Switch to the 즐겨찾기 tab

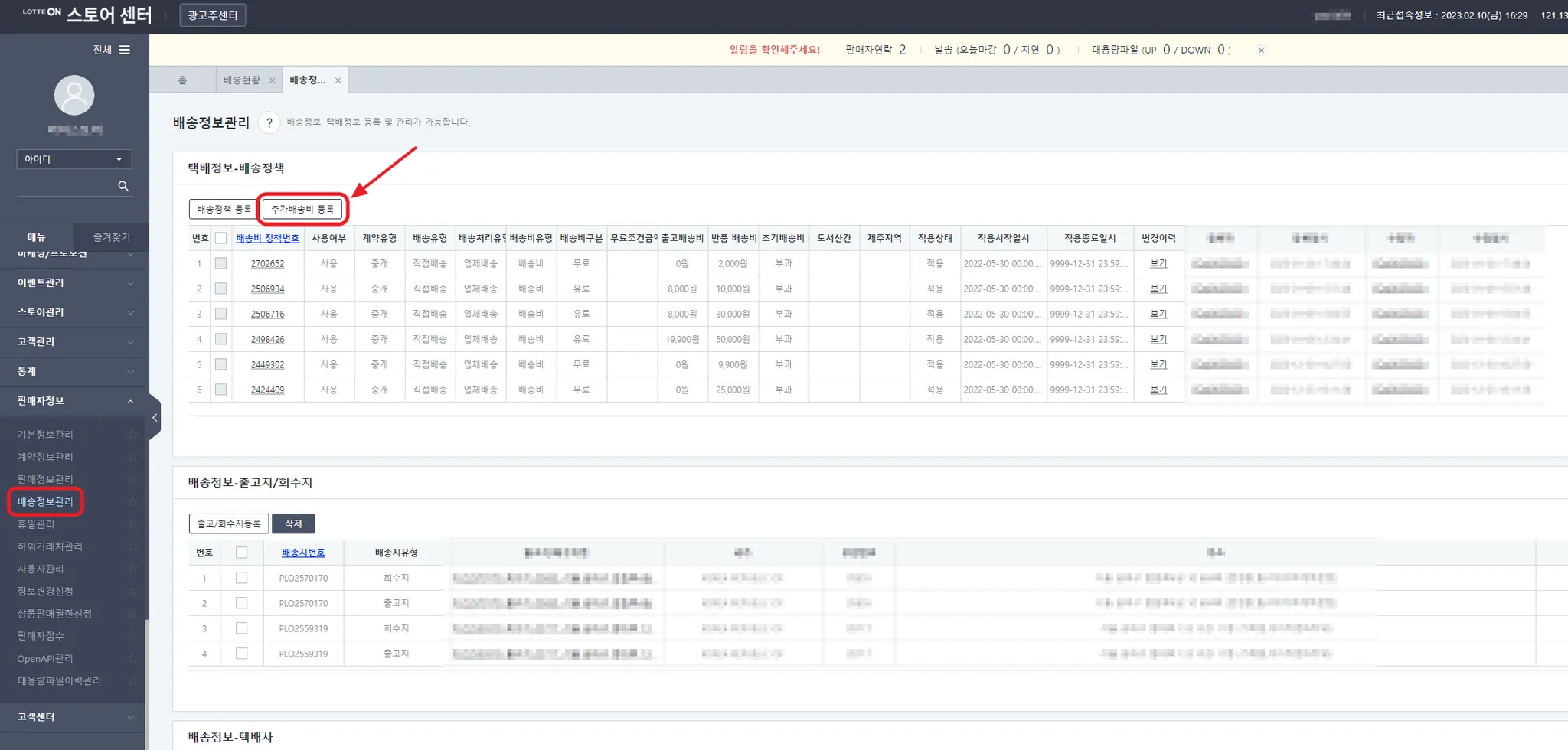(x=112, y=237)
